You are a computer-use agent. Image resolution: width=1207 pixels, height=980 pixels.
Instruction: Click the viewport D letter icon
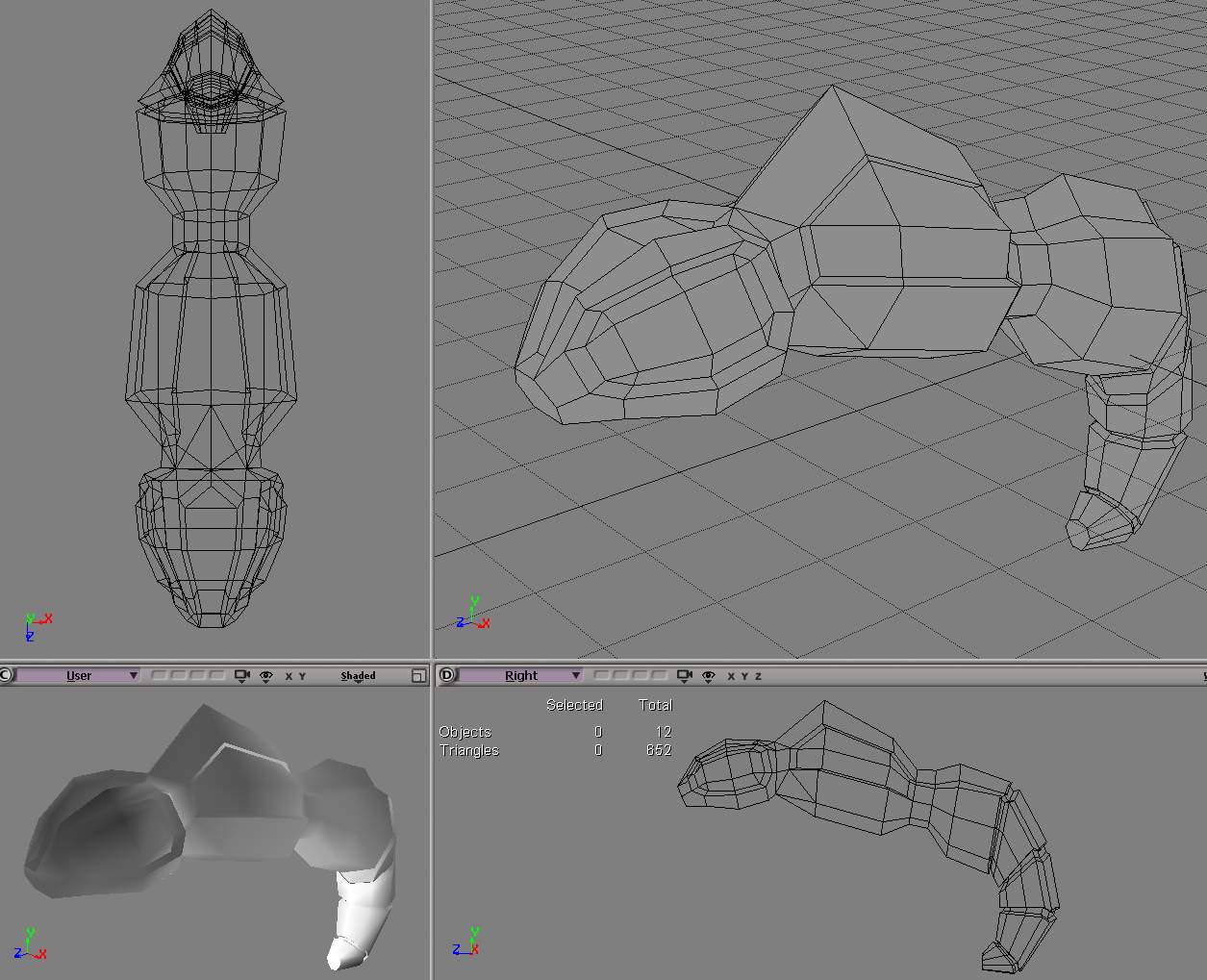[446, 675]
